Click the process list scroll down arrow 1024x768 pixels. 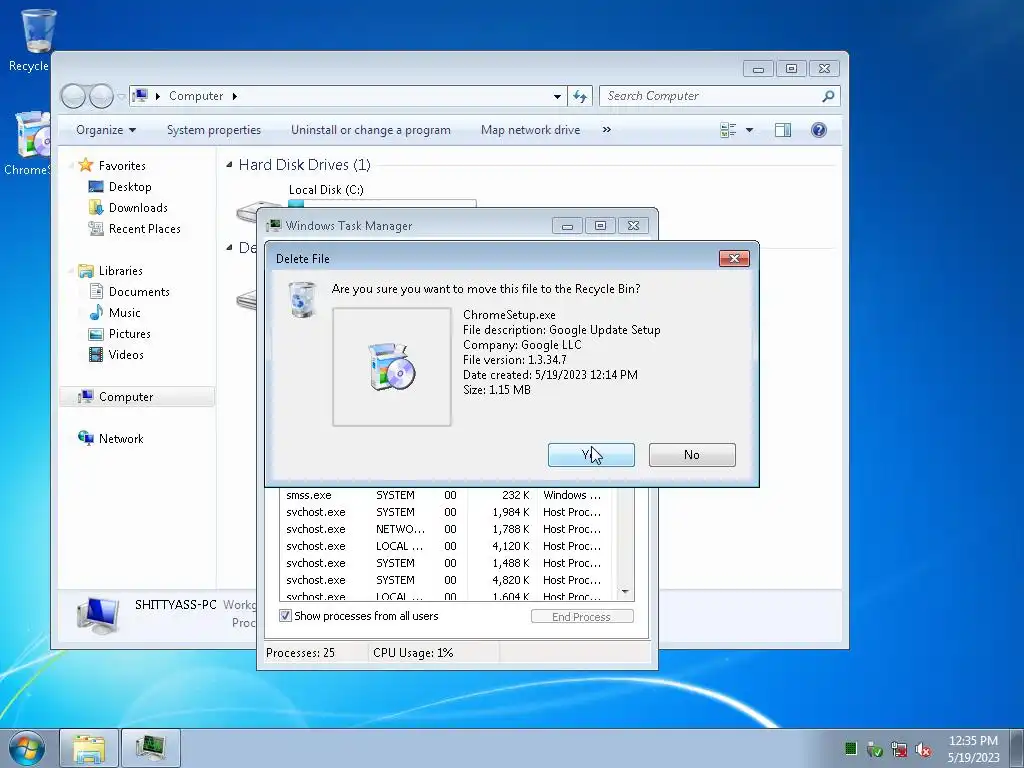click(625, 592)
